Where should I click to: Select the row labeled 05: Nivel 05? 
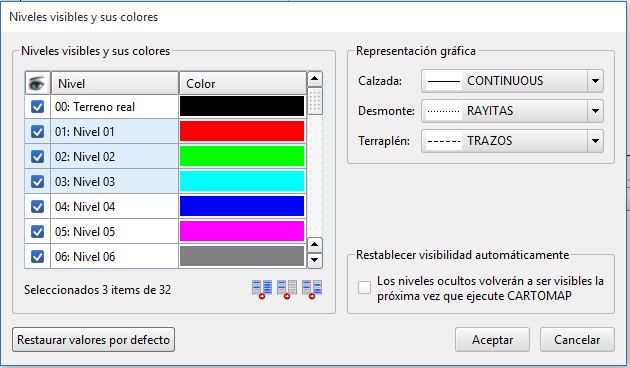tap(115, 231)
